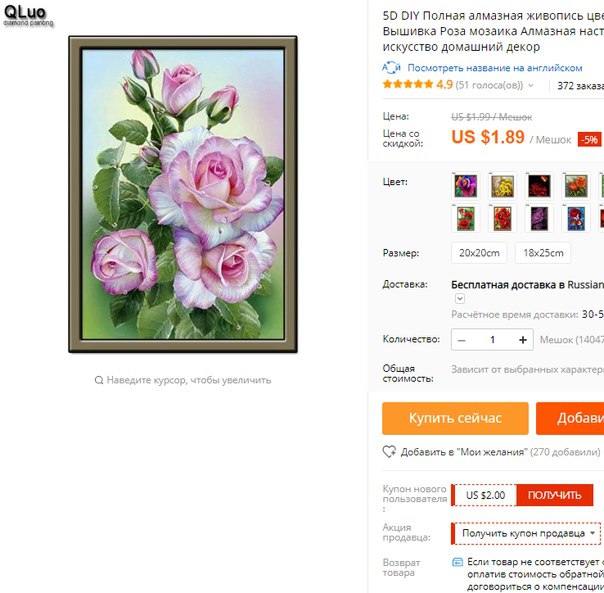Image resolution: width=604 pixels, height=593 pixels.
Task: Click the return policy icon
Action: [x=457, y=562]
